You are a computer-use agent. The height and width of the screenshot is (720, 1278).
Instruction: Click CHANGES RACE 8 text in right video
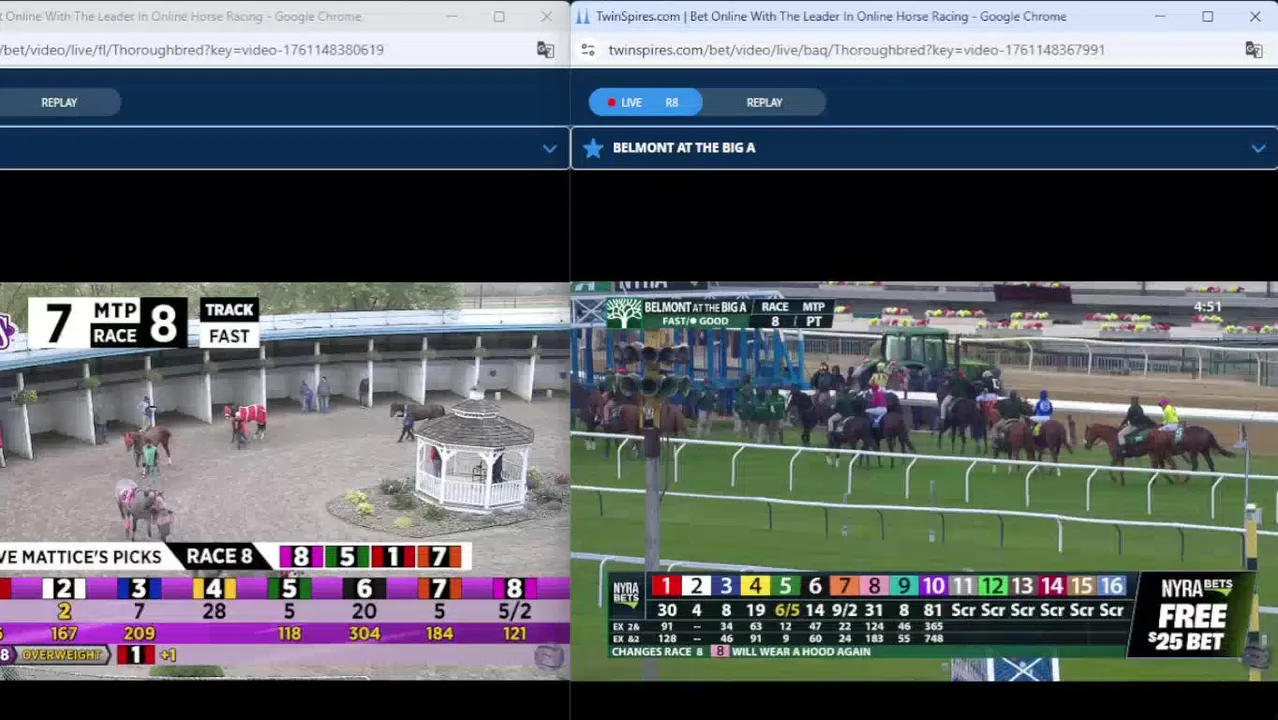click(657, 651)
